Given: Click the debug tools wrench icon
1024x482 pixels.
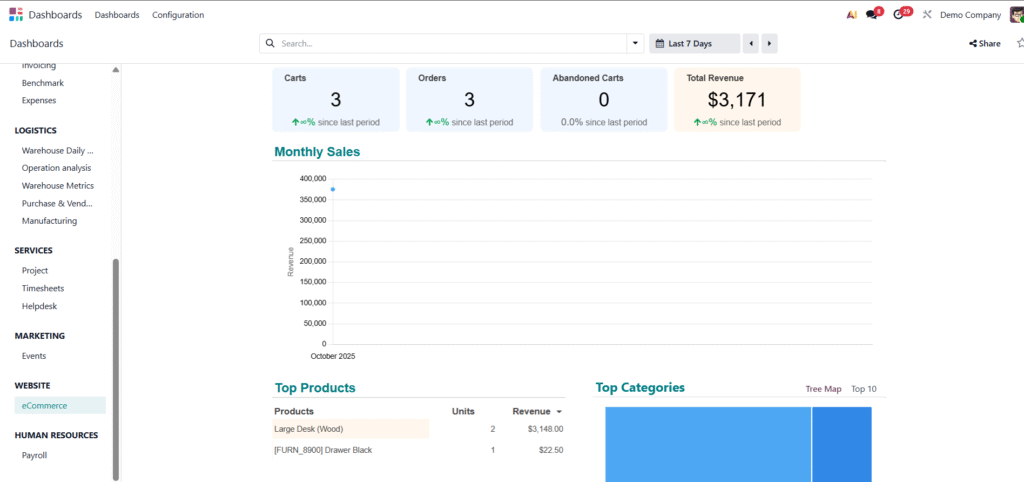Looking at the screenshot, I should (927, 15).
